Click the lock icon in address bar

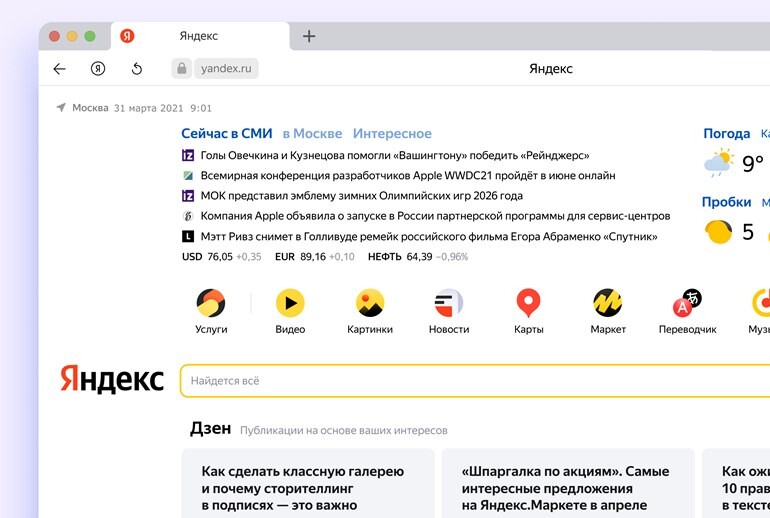tap(181, 69)
